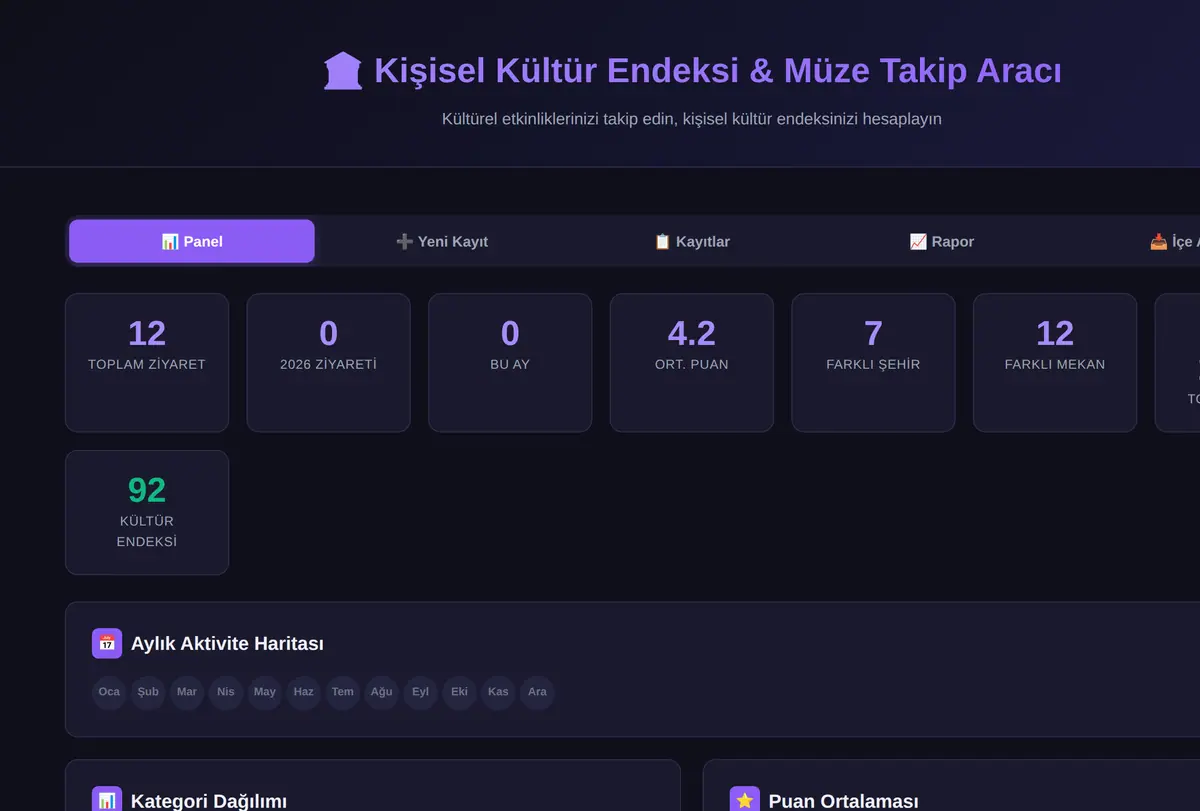Click the Aylık Aktivite Haritası heading
Screen dimensions: 1200x811
tap(227, 644)
